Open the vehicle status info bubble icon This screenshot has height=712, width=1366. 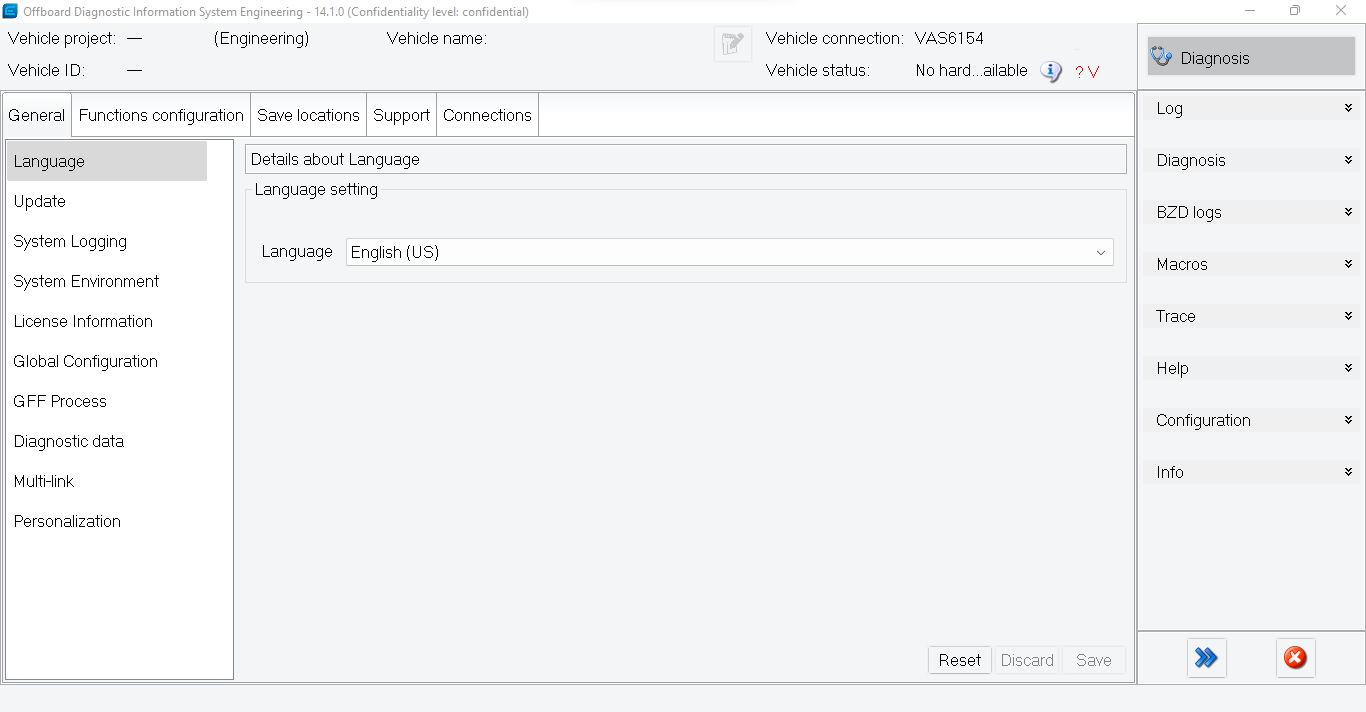click(x=1050, y=71)
